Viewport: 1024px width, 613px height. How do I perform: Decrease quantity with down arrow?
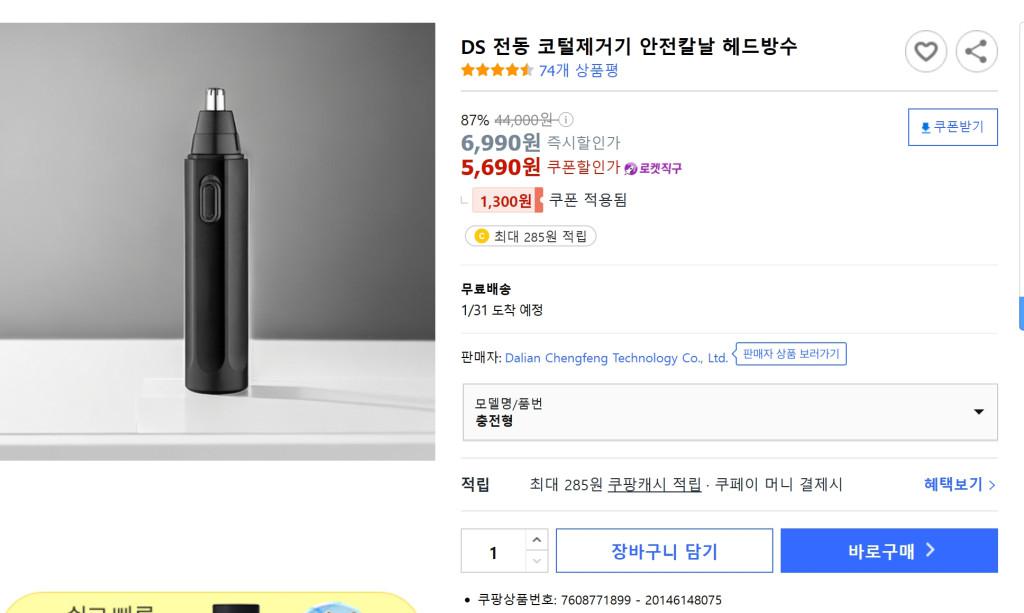[x=537, y=562]
